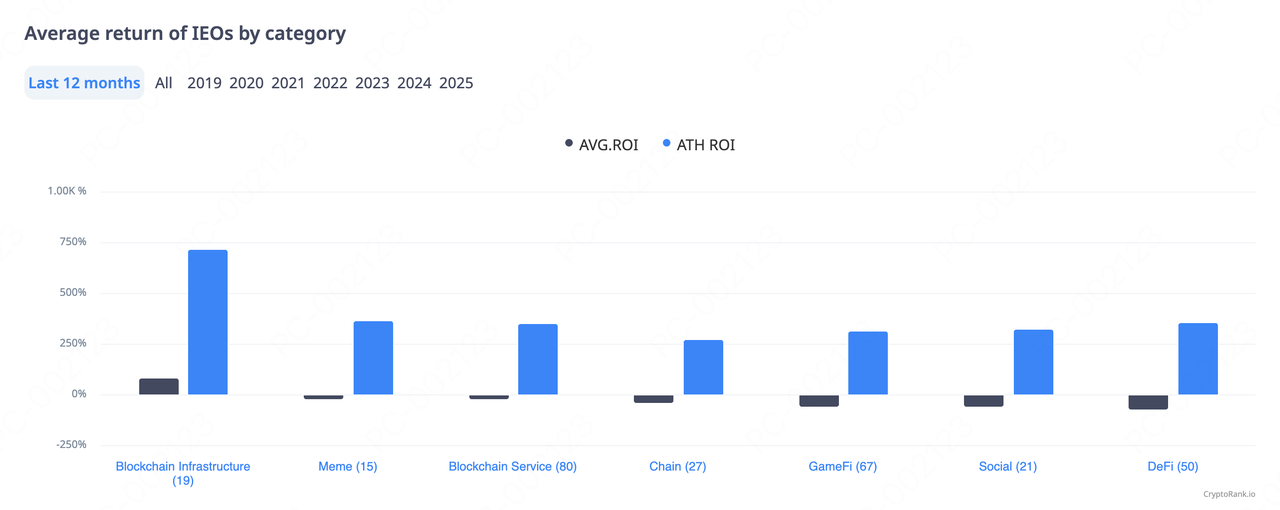
Task: Switch to the All time filter
Action: point(164,83)
